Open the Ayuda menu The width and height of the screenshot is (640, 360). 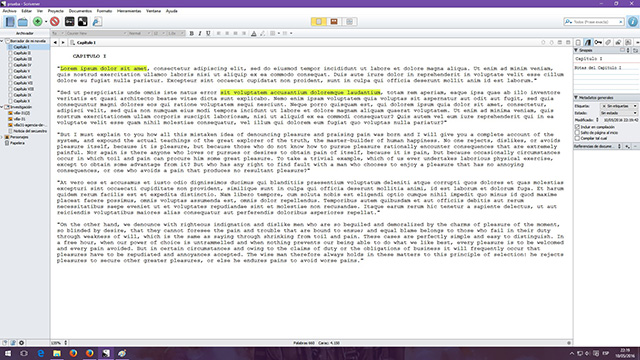pyautogui.click(x=171, y=11)
